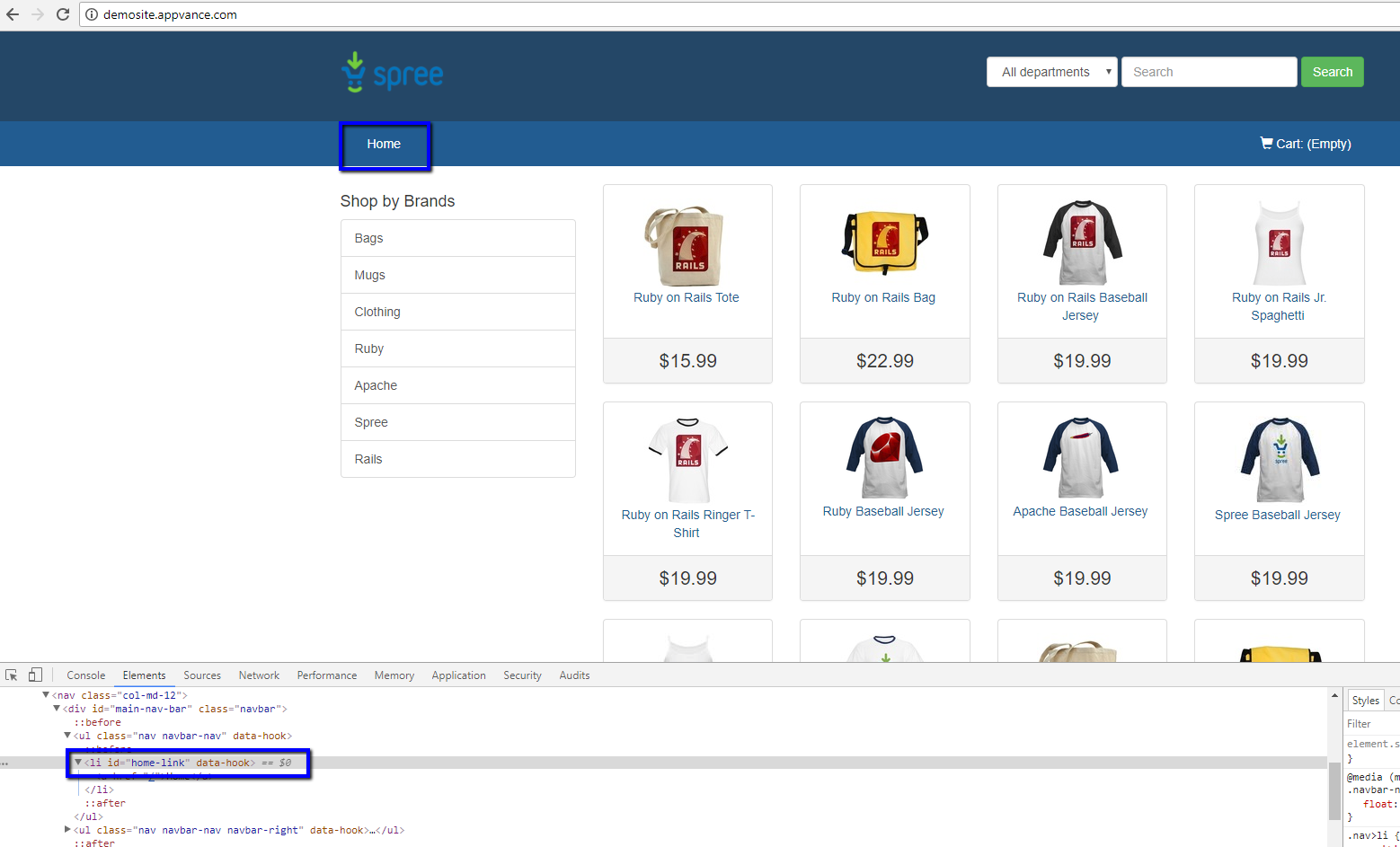Click the site Search input field

point(1209,72)
